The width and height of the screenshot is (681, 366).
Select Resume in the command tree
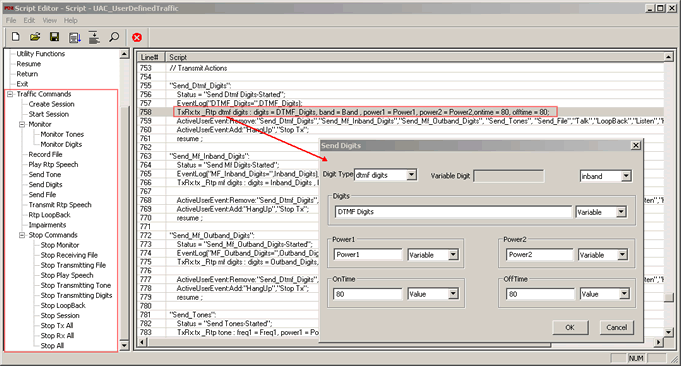(29, 64)
